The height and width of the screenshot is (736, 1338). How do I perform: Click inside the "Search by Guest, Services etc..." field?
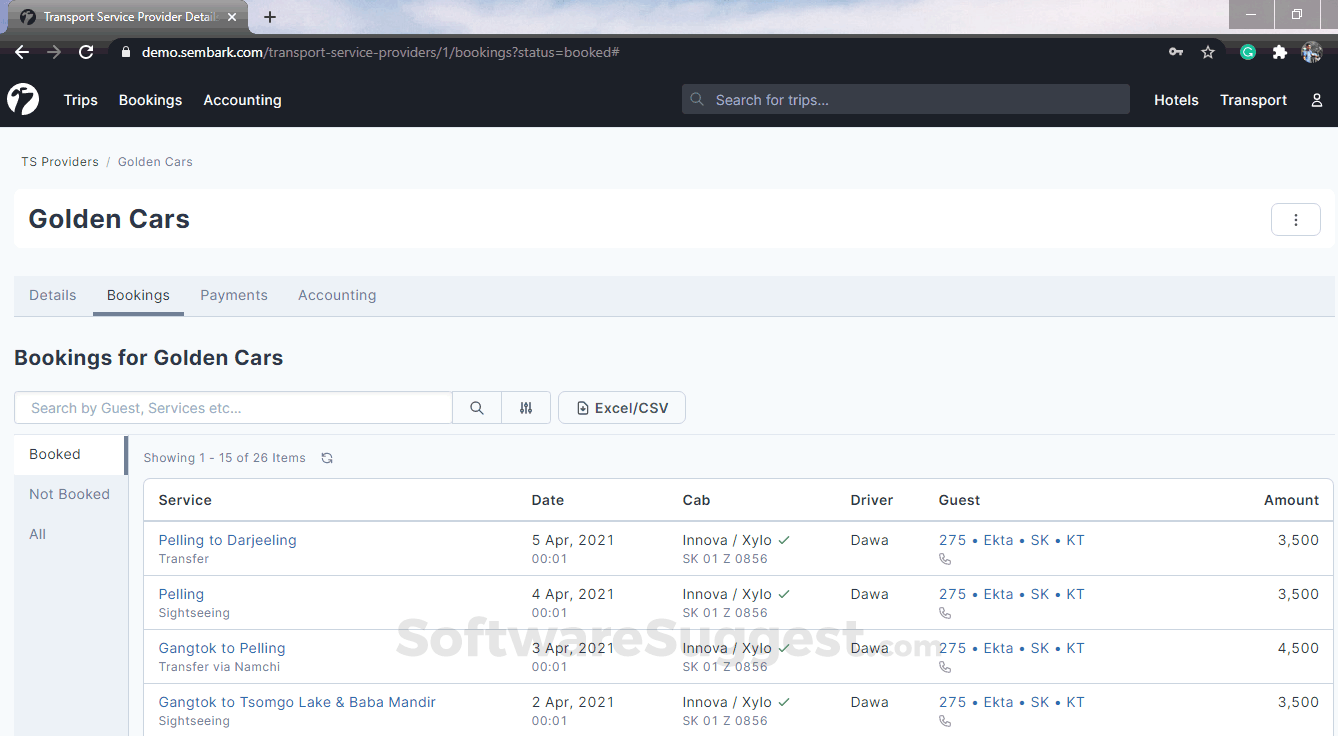[x=232, y=407]
